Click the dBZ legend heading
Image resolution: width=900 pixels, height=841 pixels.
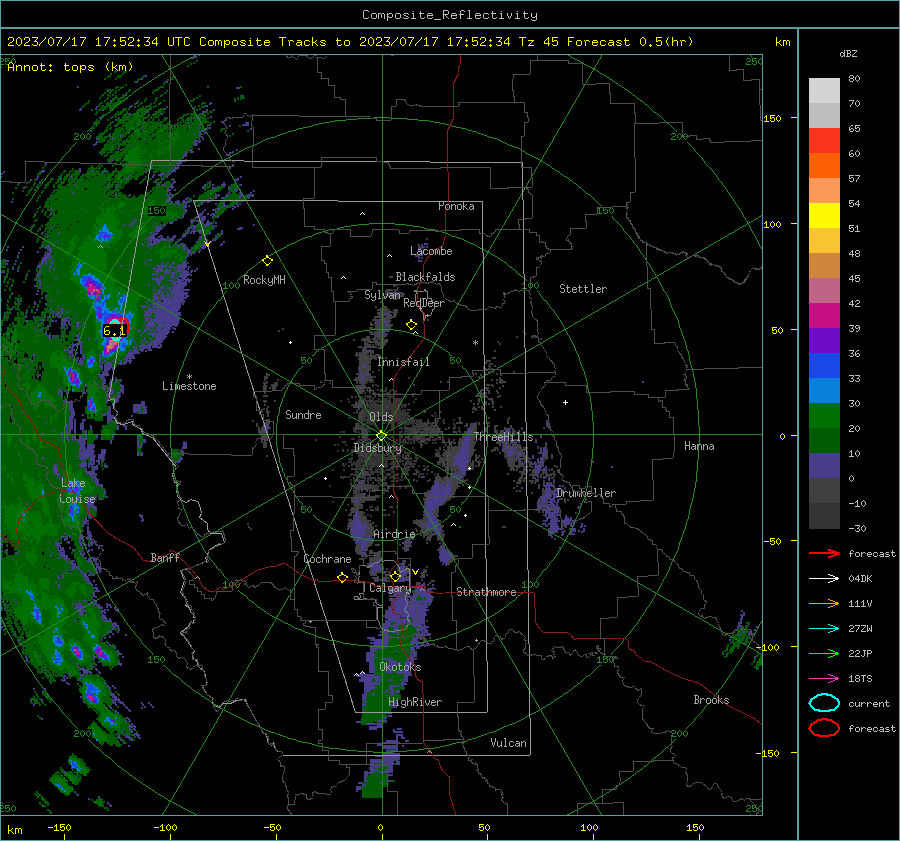[848, 53]
